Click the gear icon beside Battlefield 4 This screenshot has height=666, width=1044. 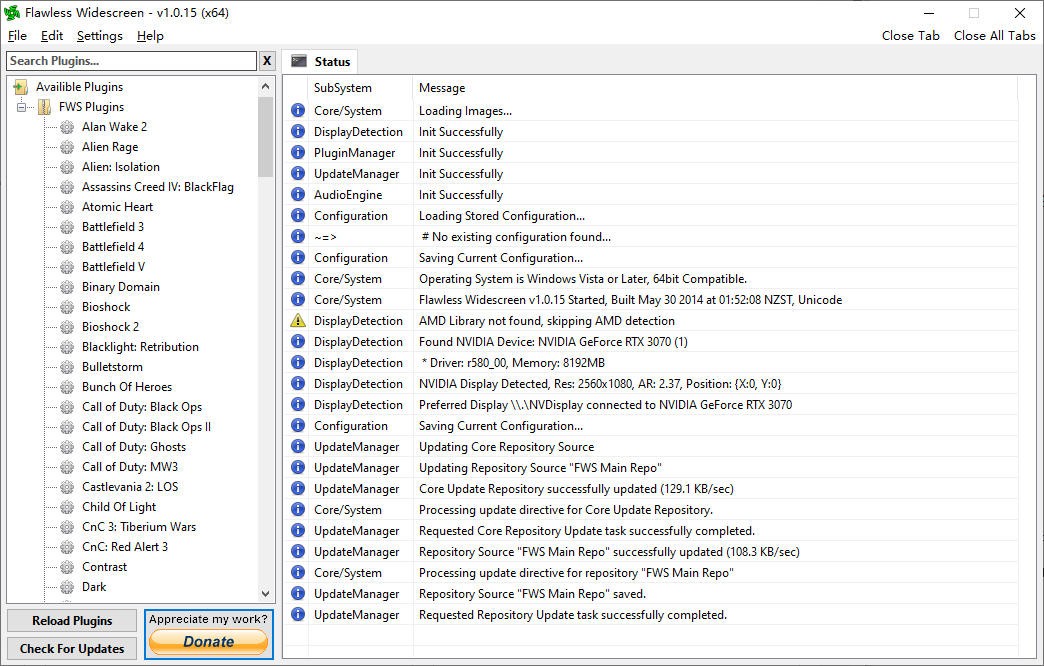coord(67,247)
